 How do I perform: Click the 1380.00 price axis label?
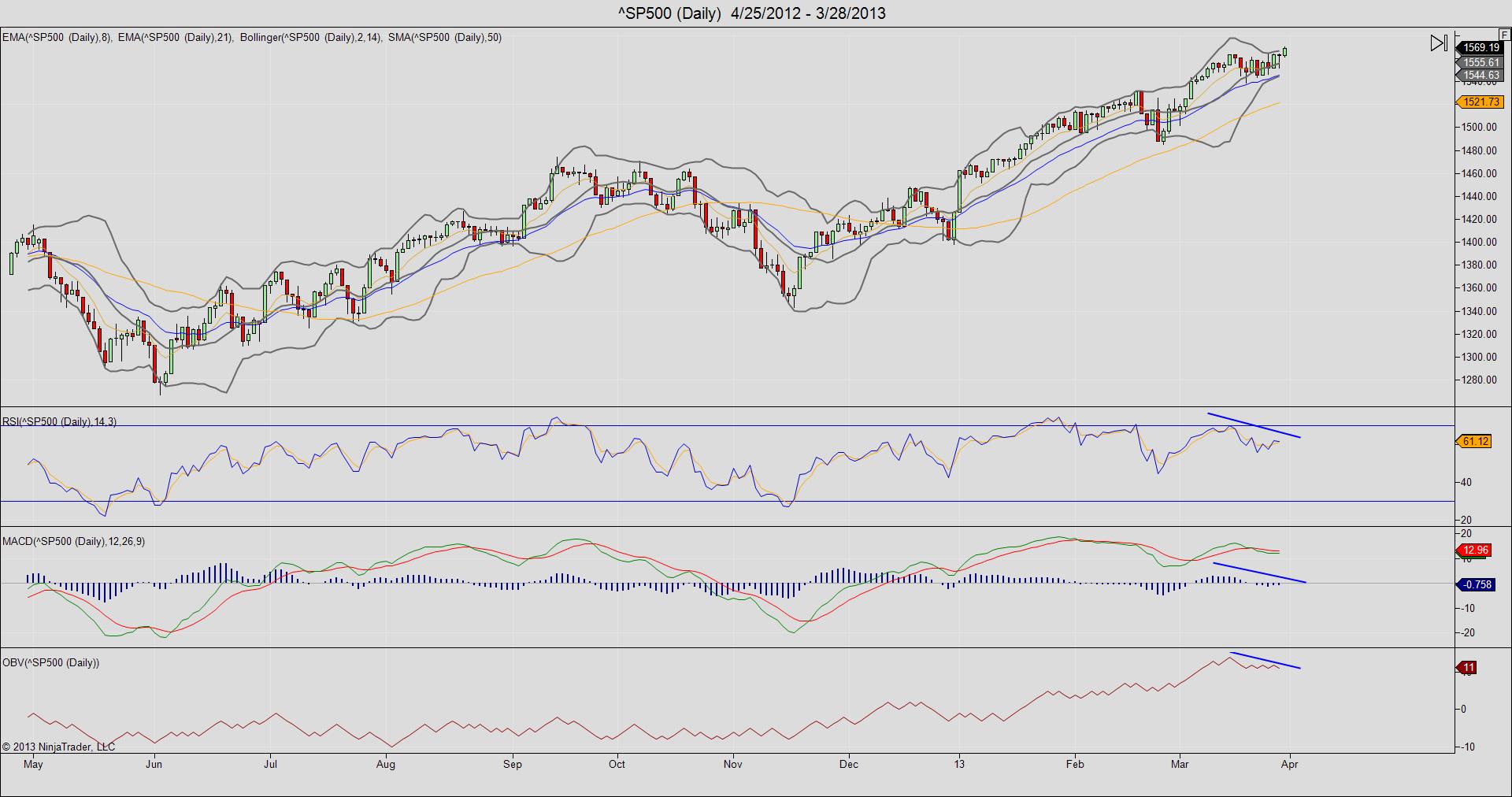pyautogui.click(x=1480, y=265)
